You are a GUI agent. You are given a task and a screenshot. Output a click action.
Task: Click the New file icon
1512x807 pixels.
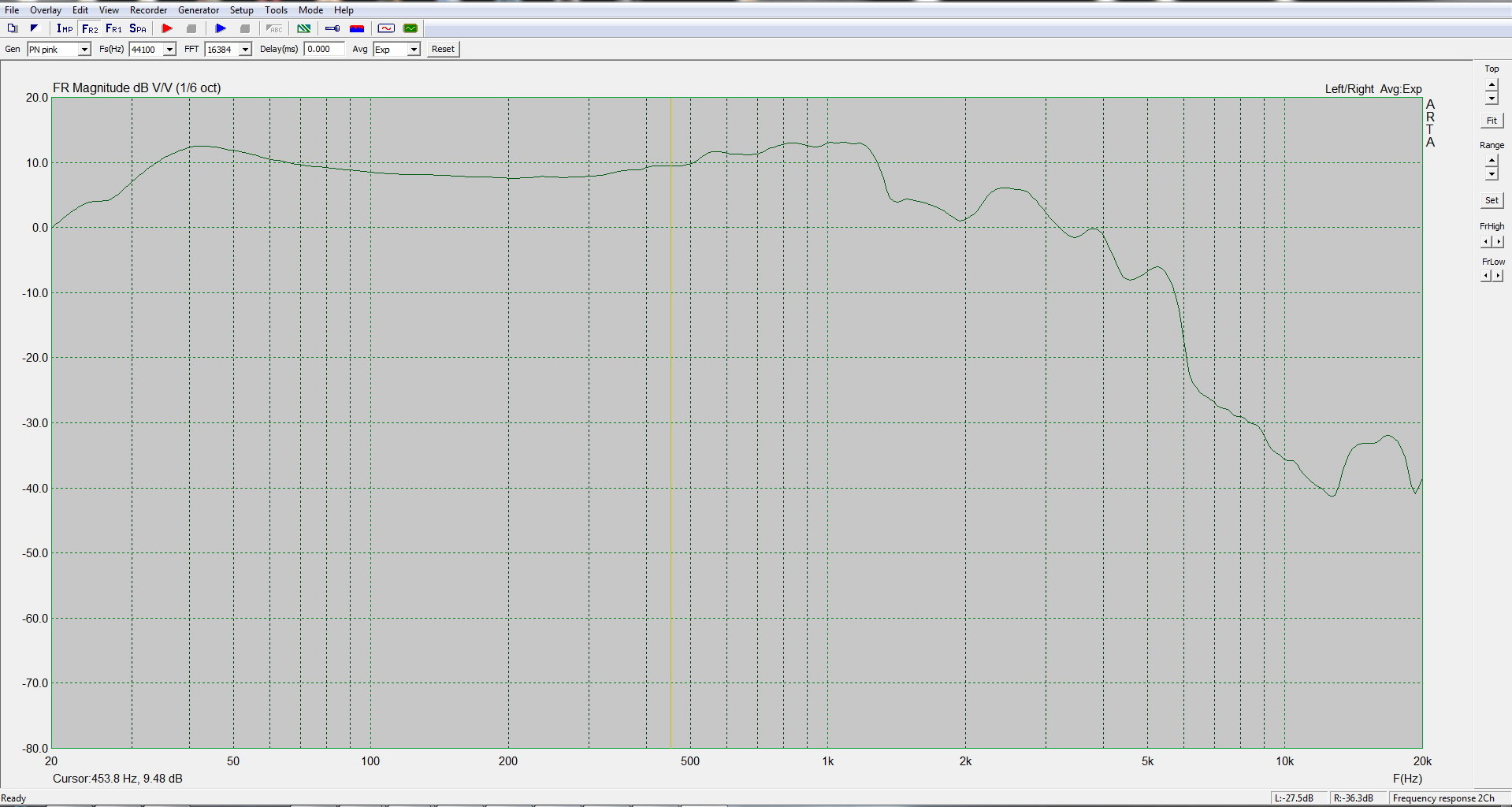click(12, 28)
